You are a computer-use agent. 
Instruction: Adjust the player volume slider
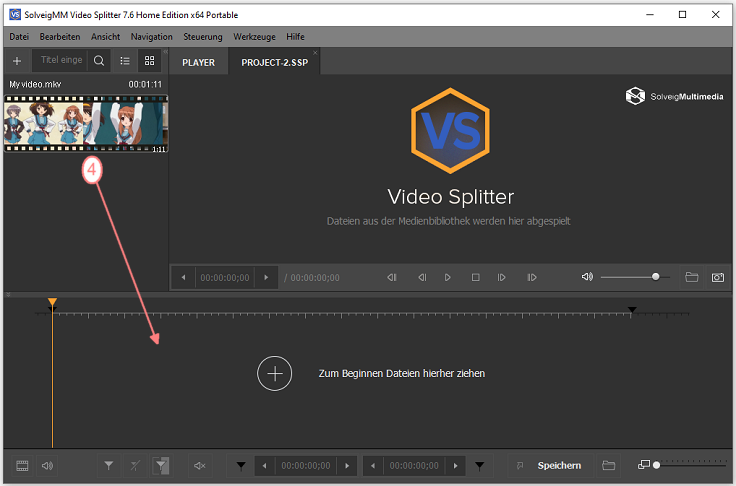[x=636, y=277]
